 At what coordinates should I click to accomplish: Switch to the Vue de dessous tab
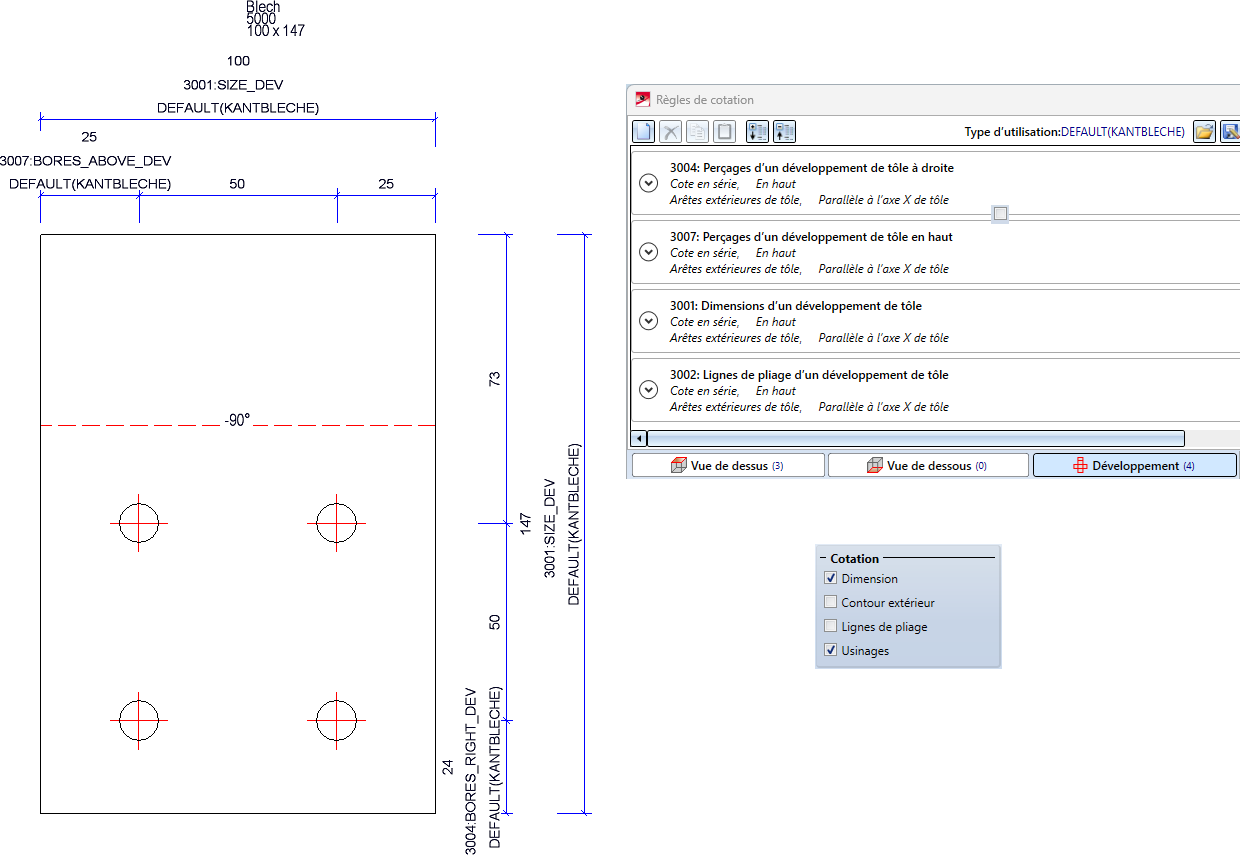pos(928,466)
